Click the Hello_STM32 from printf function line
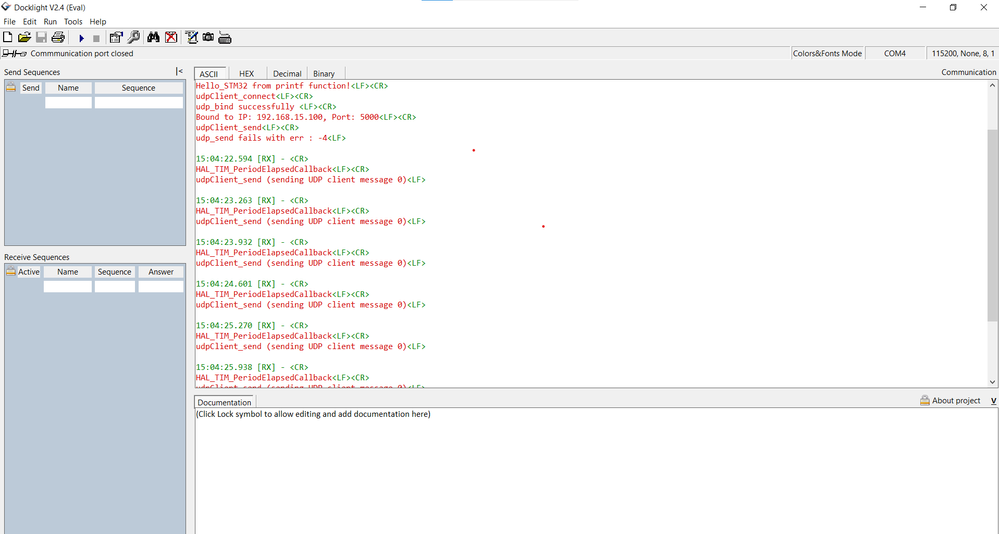The height and width of the screenshot is (534, 999). click(x=291, y=85)
